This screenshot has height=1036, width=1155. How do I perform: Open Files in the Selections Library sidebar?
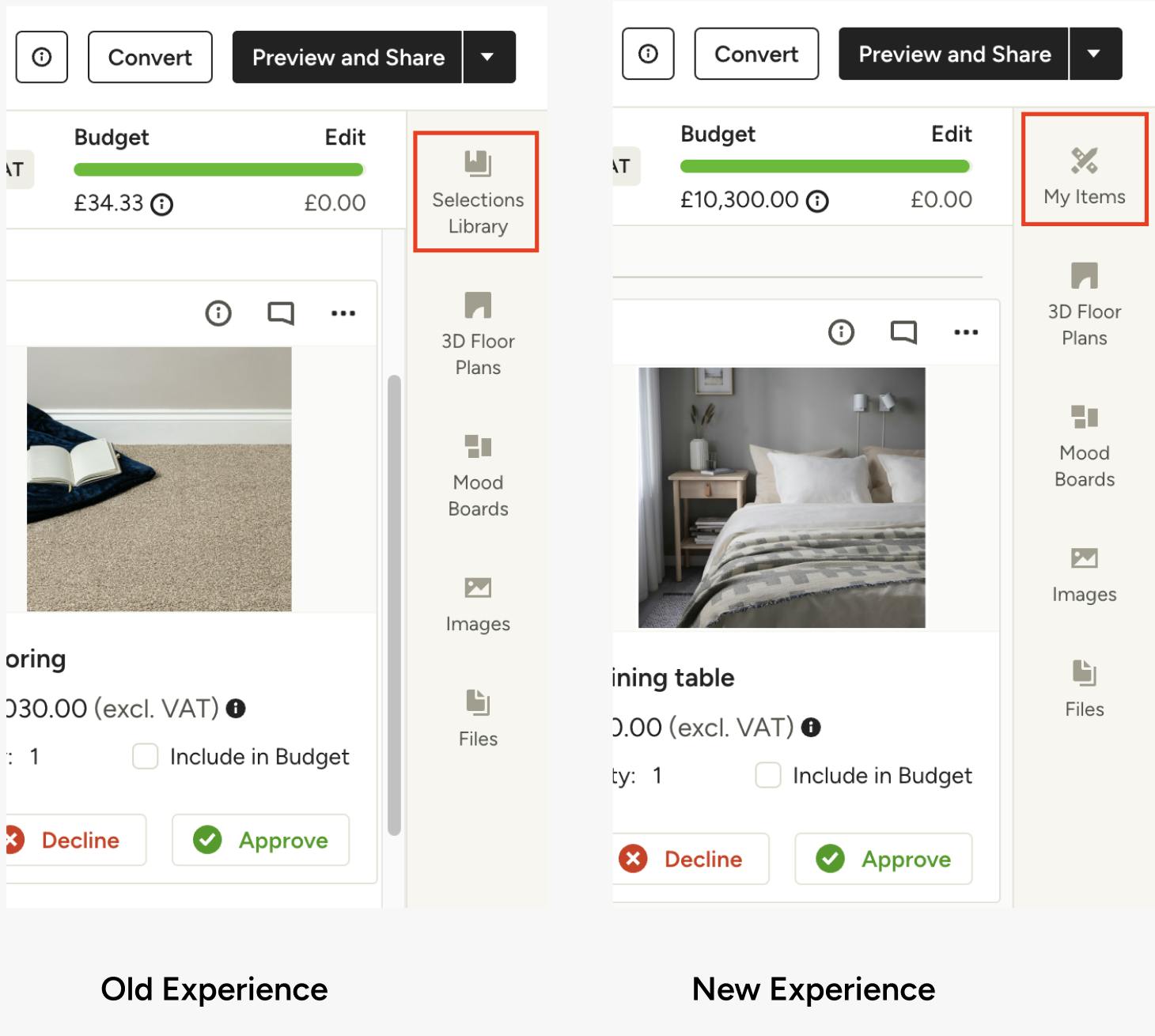(478, 718)
